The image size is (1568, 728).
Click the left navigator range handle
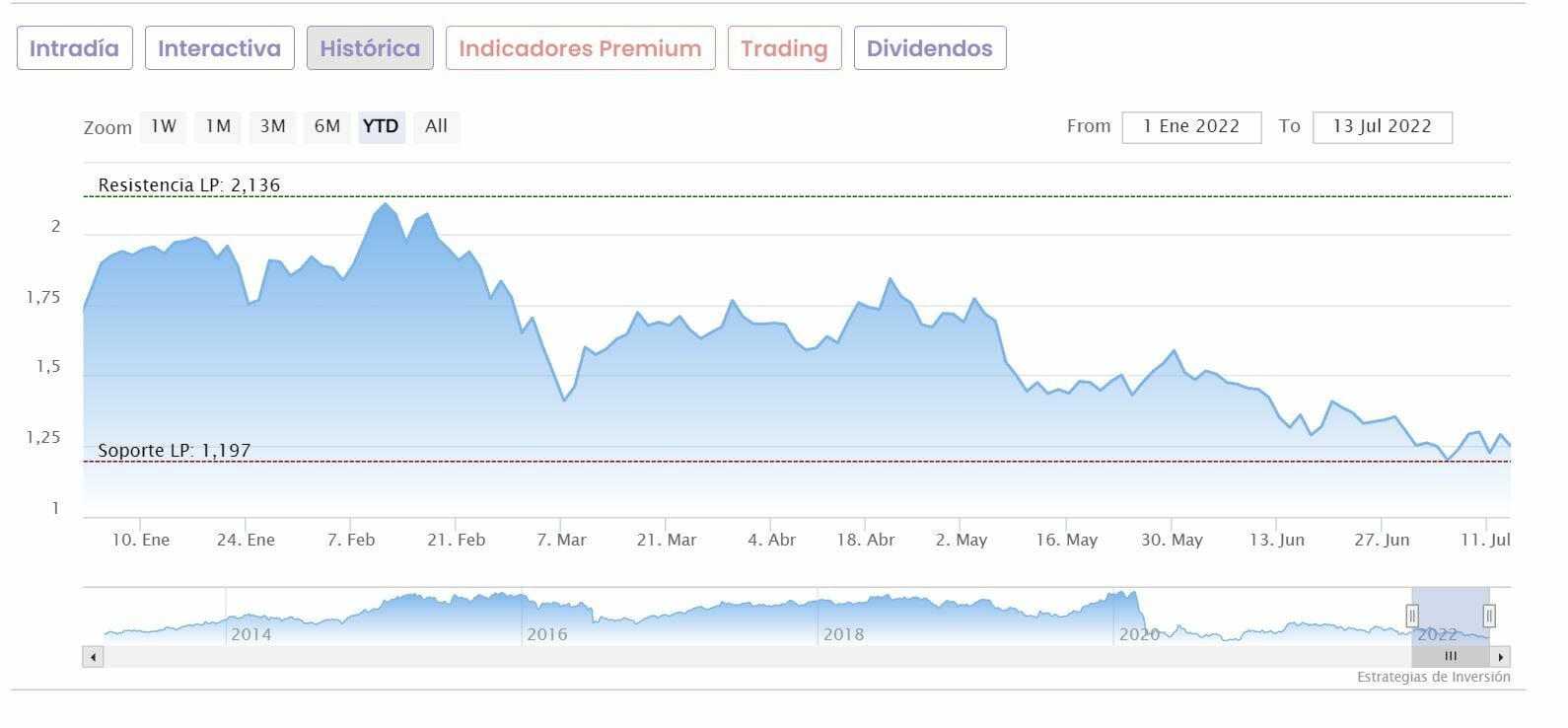(1412, 616)
